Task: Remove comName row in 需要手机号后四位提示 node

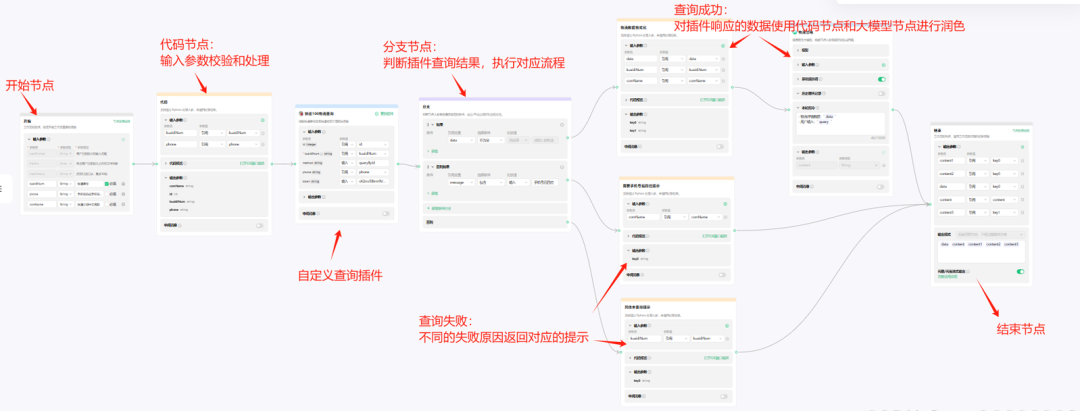Action: (725, 217)
